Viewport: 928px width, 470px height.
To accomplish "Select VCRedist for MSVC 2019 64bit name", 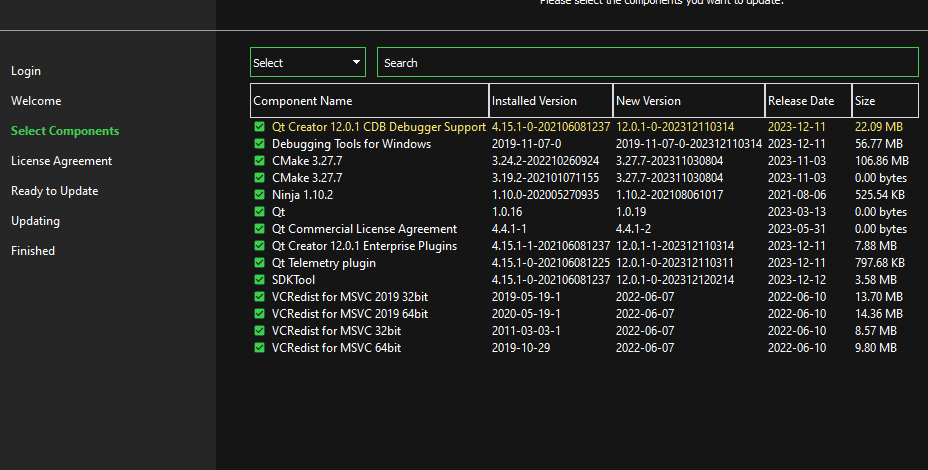I will [350, 314].
